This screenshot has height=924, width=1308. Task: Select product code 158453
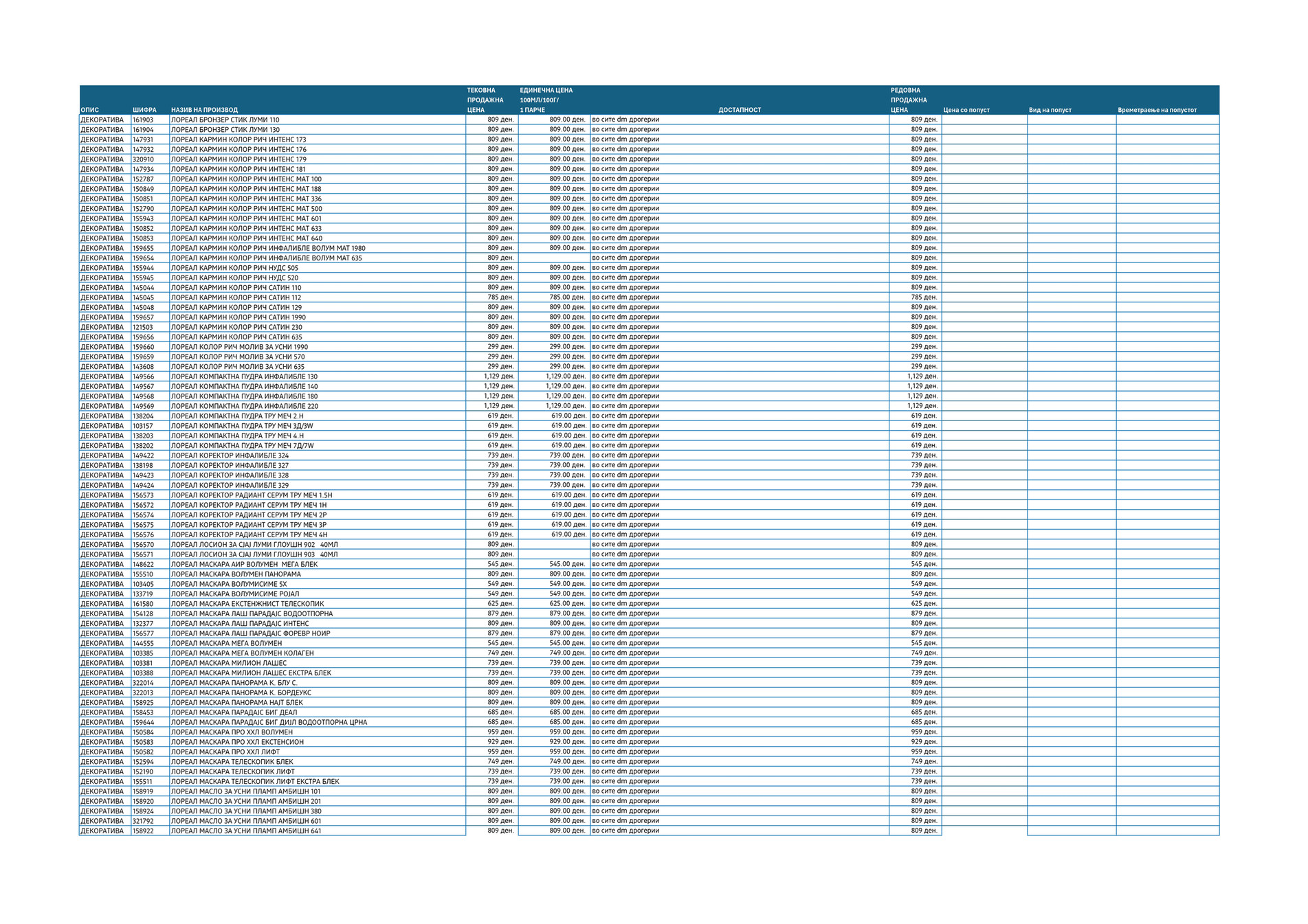143,712
